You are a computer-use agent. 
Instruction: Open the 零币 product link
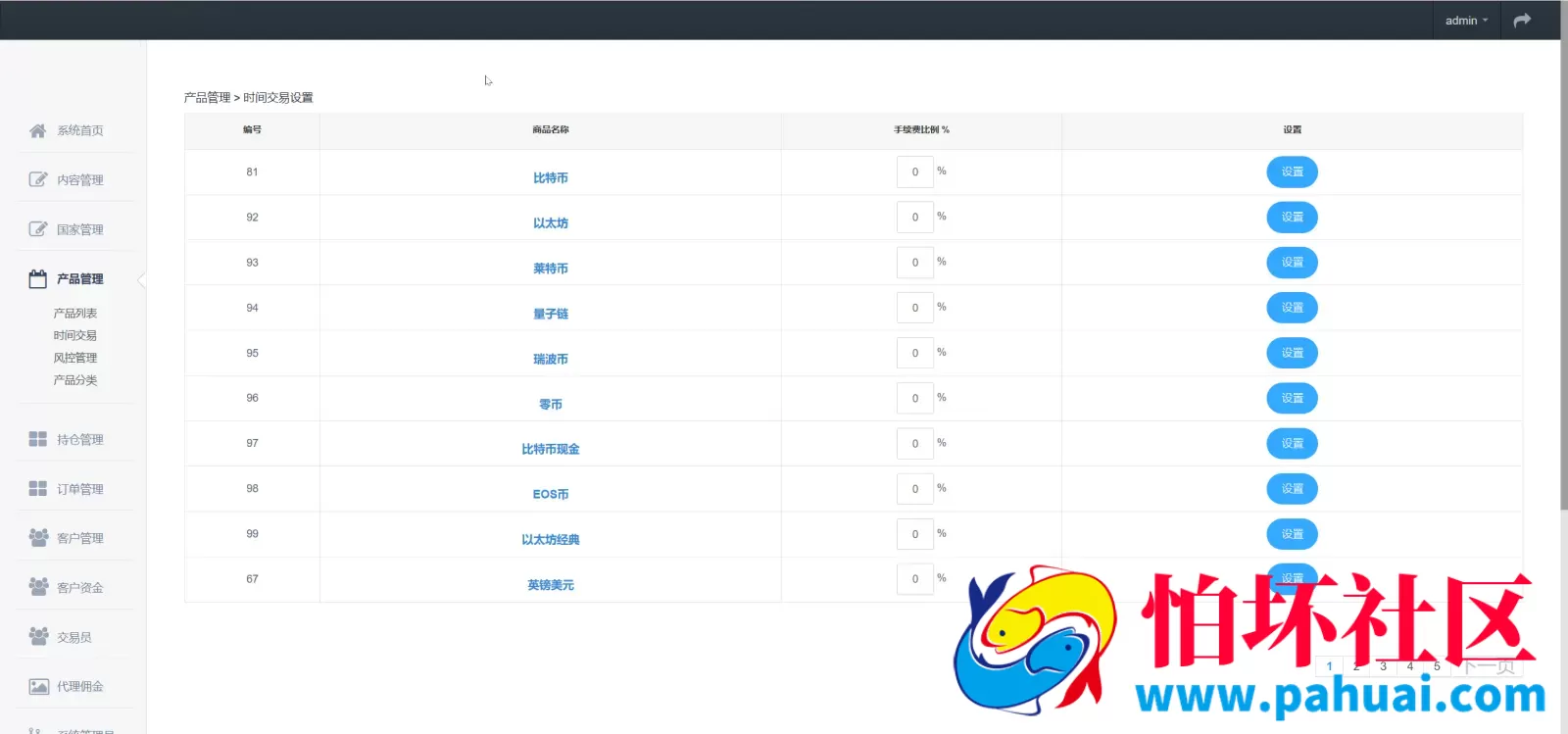(x=551, y=404)
